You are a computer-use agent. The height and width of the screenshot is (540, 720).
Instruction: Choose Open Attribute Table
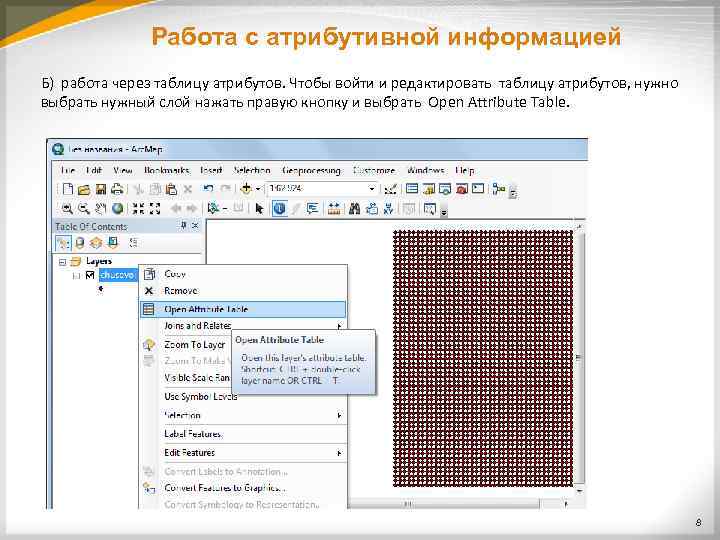click(243, 309)
